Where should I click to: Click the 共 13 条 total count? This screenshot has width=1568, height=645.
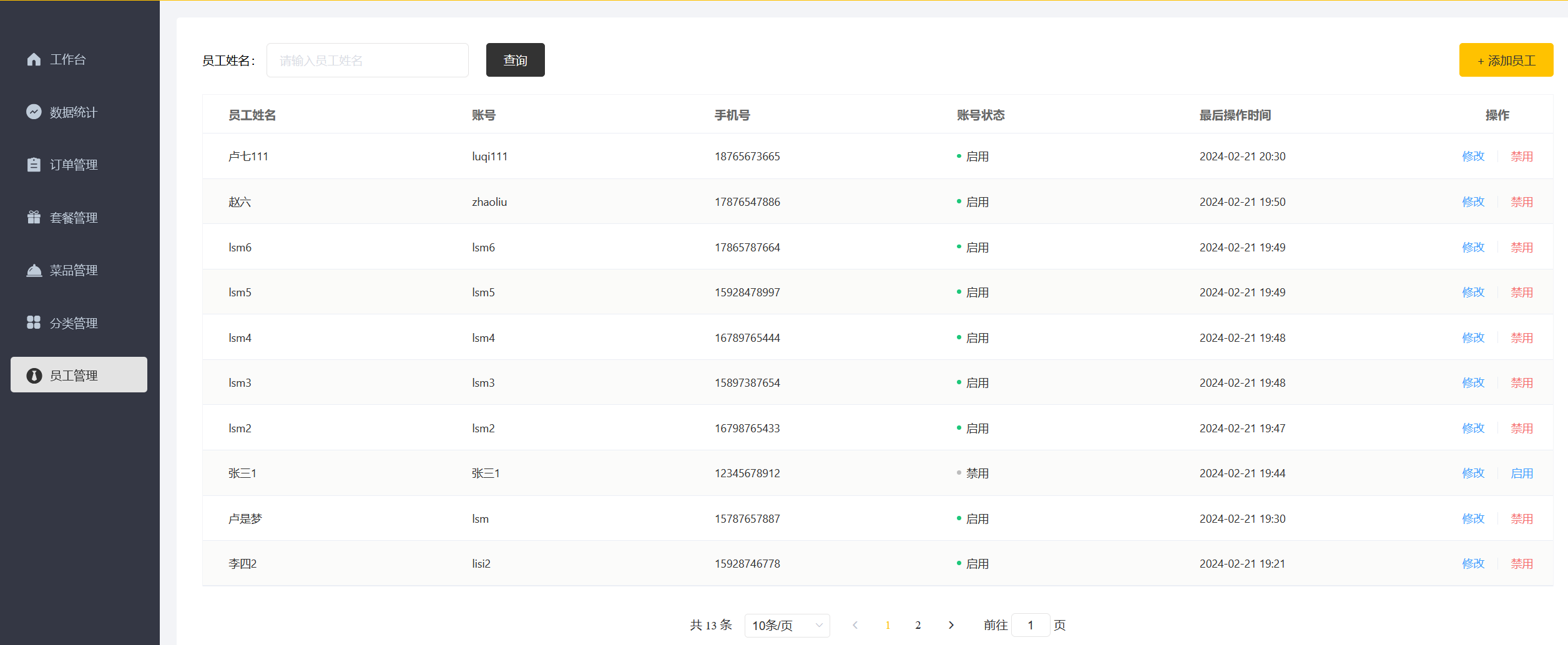point(711,625)
